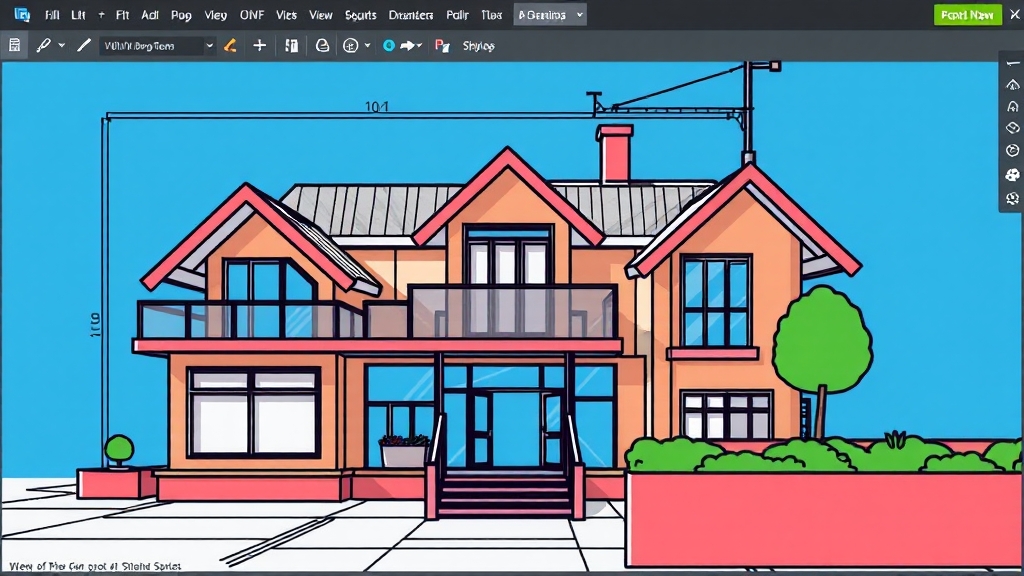Select the palette icon in right sidebar
This screenshot has height=576, width=1024.
point(1012,175)
